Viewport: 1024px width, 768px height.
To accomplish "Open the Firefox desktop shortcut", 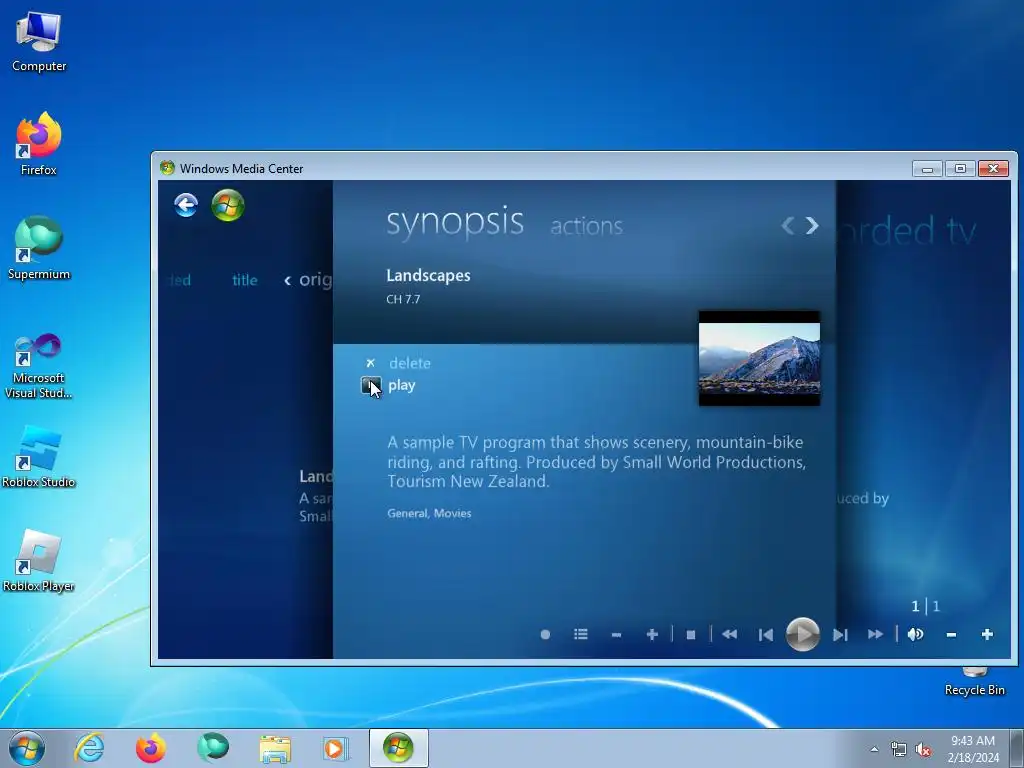I will click(x=39, y=144).
